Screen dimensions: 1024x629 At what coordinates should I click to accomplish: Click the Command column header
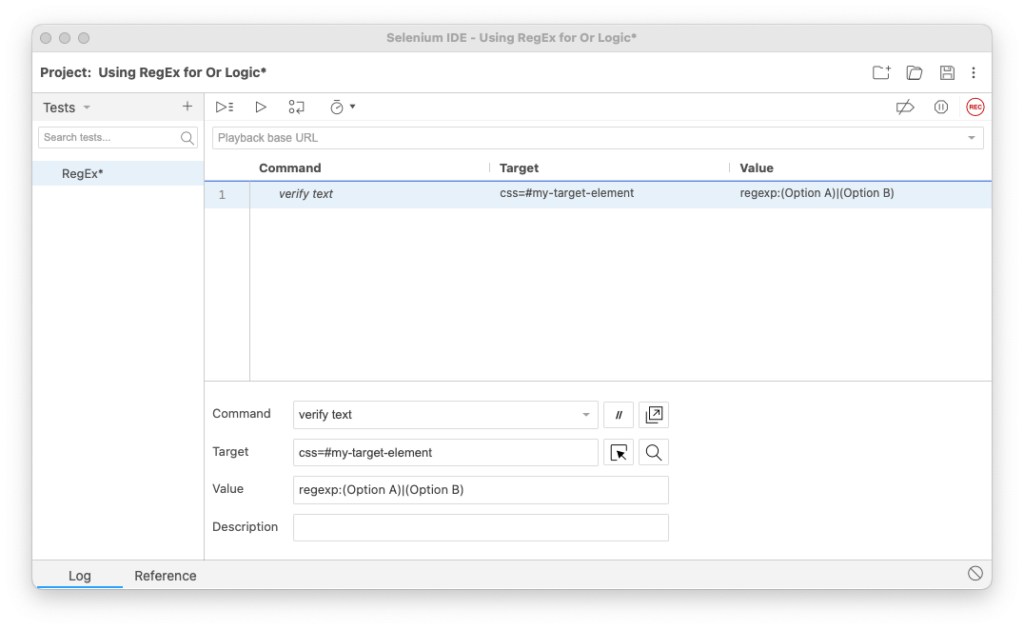tap(290, 168)
